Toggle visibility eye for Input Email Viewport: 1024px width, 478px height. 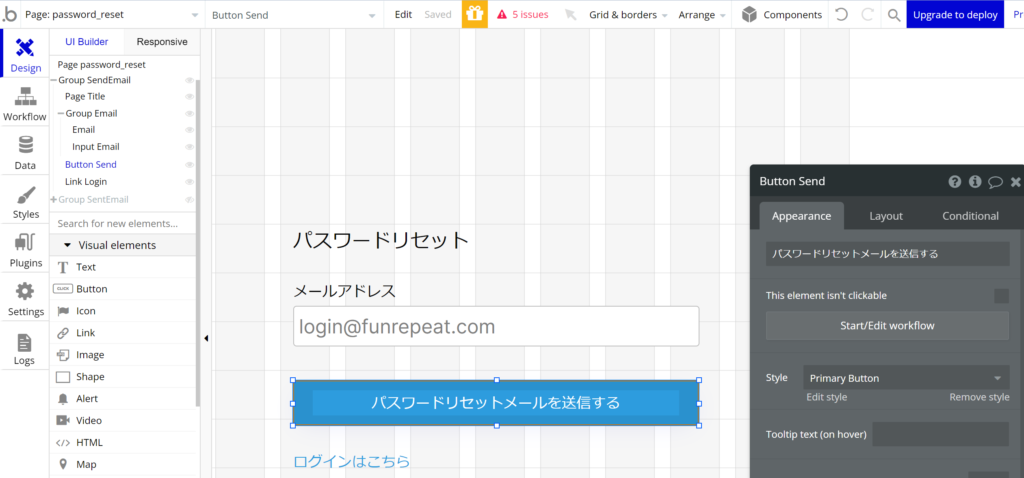(x=189, y=147)
